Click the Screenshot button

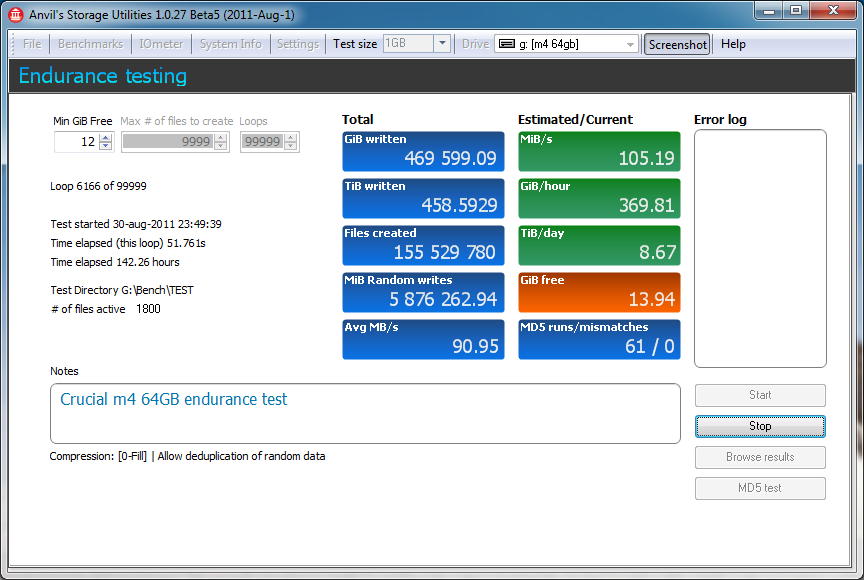(x=677, y=45)
